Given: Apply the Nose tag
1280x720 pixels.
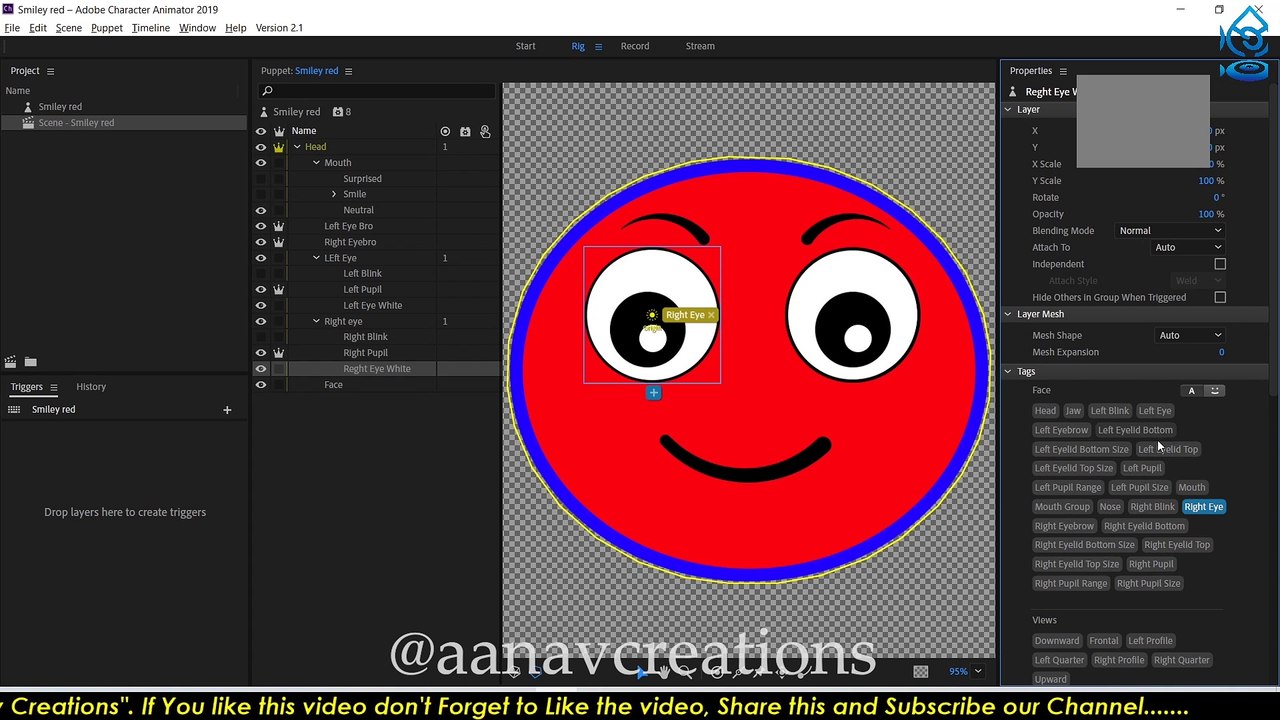Looking at the screenshot, I should [x=1110, y=507].
